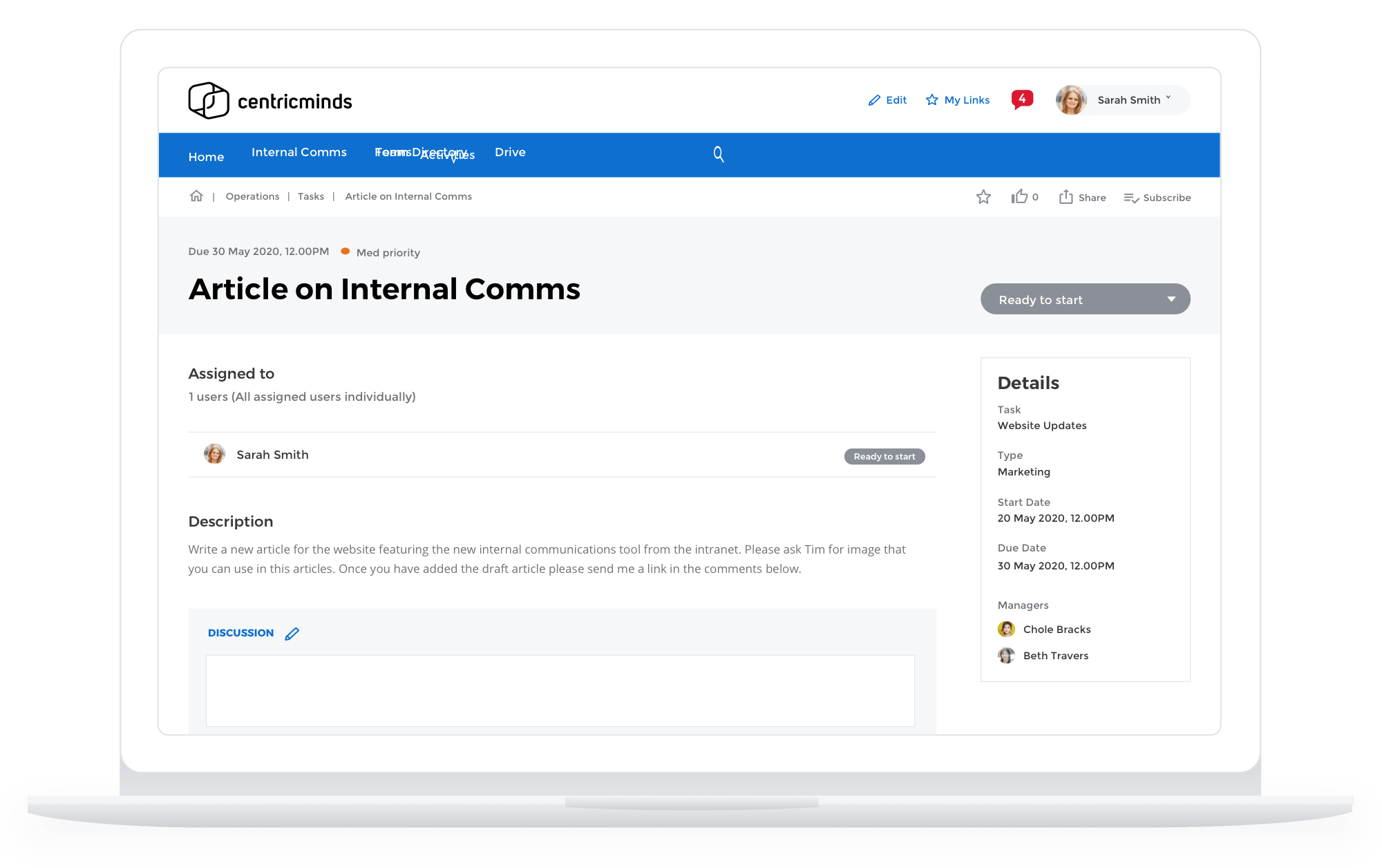Viewport: 1382px width, 868px height.
Task: Go to the Drive nav item
Action: (510, 152)
